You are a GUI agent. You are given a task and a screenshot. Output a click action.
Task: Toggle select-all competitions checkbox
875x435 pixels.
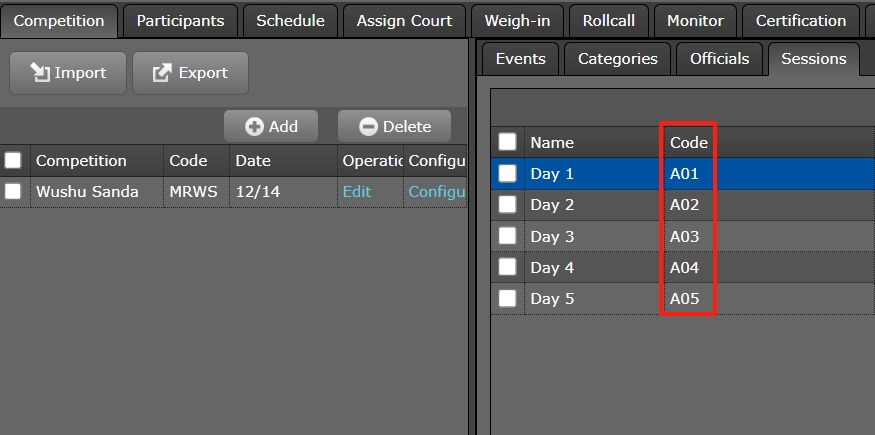tap(13, 160)
